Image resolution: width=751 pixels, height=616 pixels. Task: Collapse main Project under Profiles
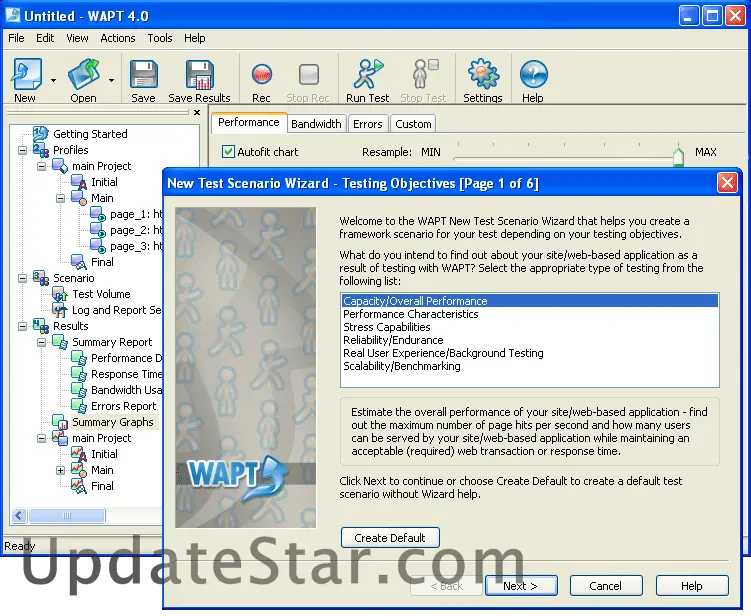(x=41, y=166)
